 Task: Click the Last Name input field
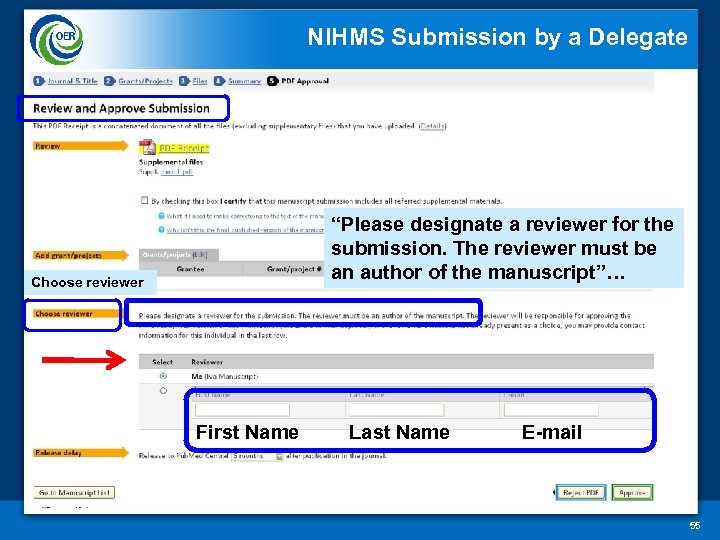397,410
